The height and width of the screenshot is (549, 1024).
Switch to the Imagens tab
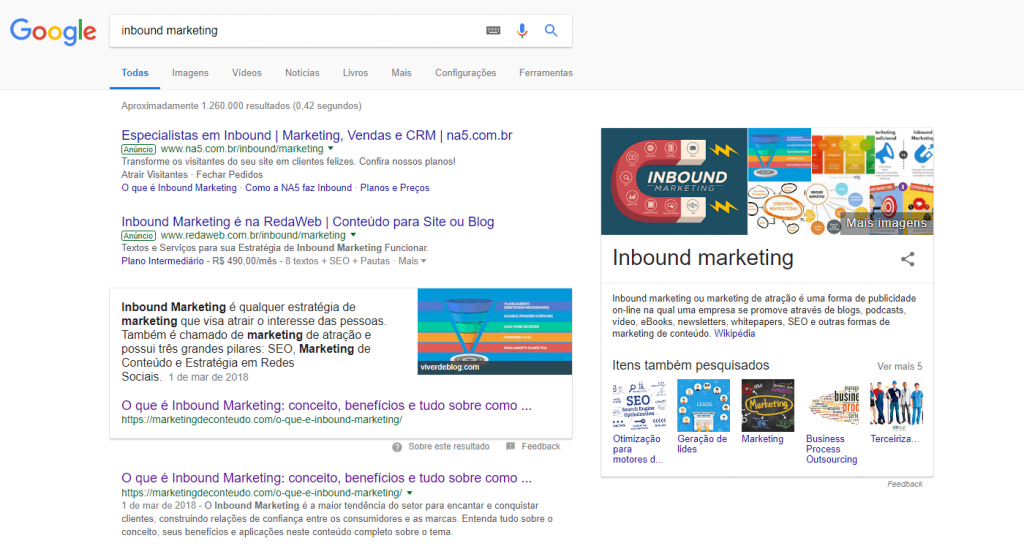click(190, 73)
